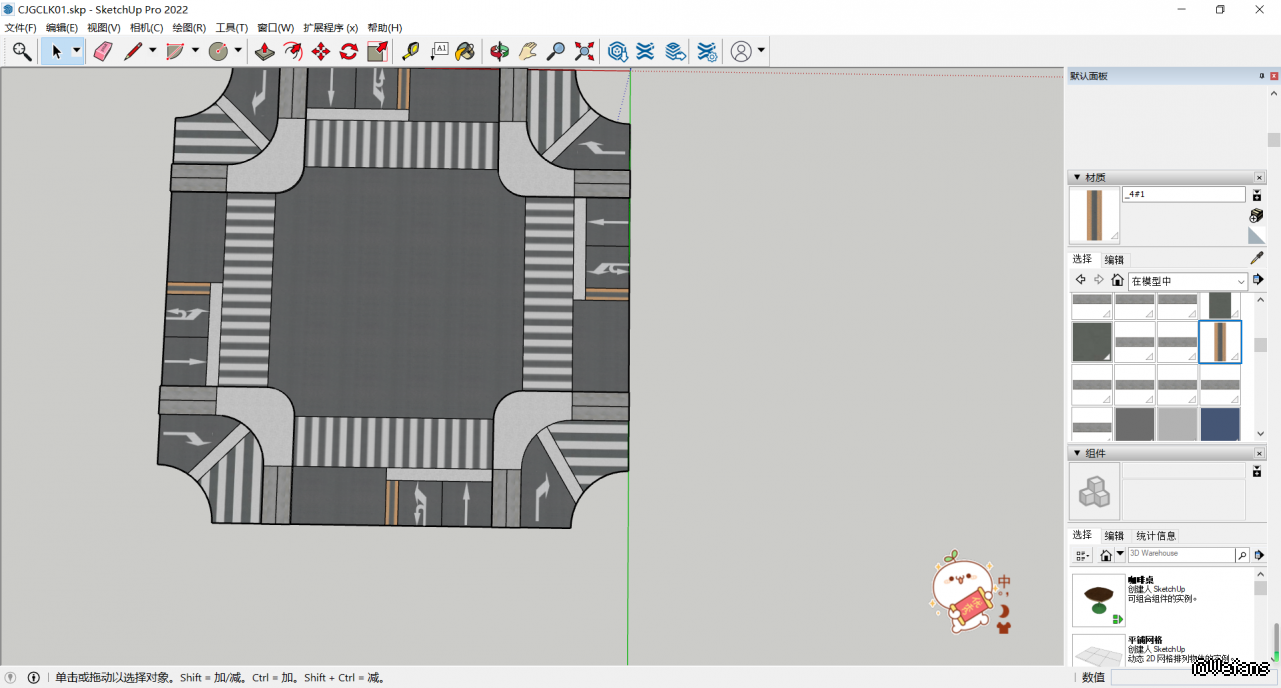Open the 在模型中 material library dropdown
The height and width of the screenshot is (688, 1281).
[1189, 281]
